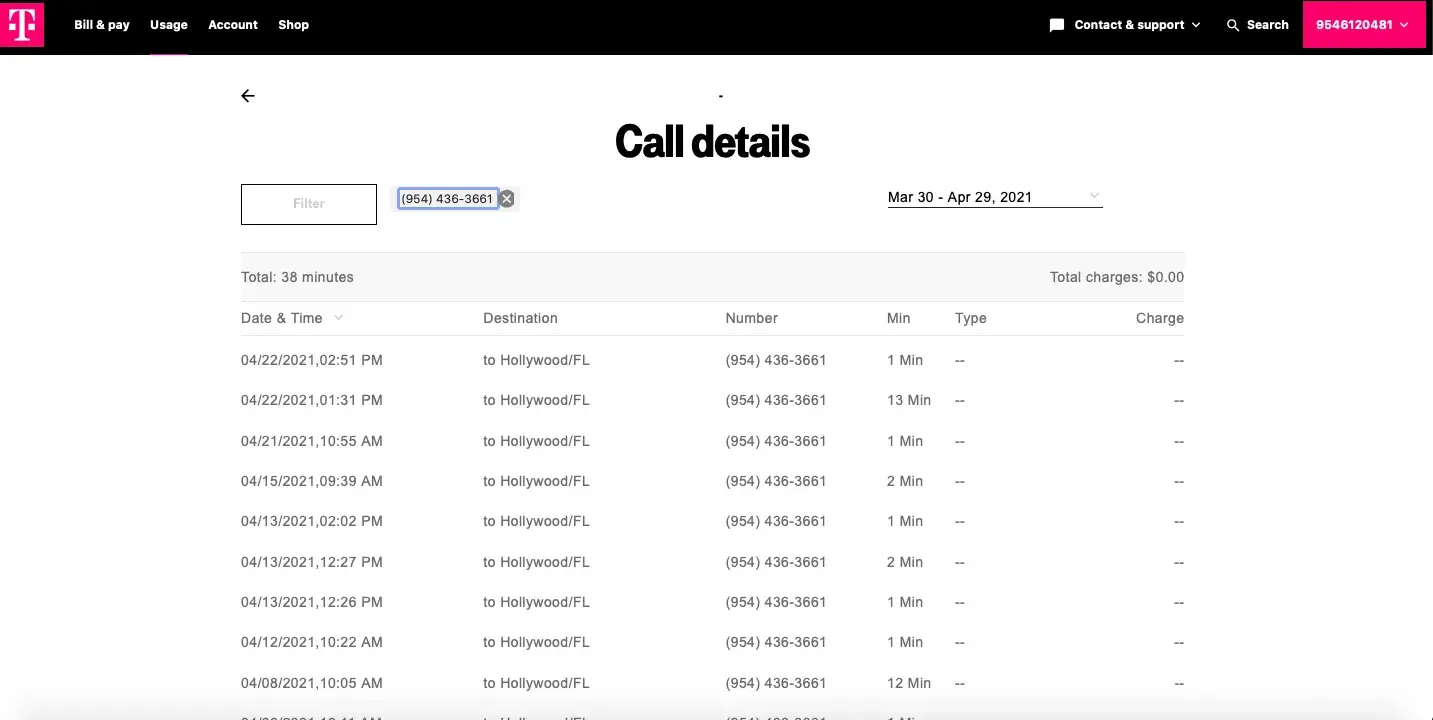
Task: Click the Search link in header
Action: pyautogui.click(x=1267, y=25)
